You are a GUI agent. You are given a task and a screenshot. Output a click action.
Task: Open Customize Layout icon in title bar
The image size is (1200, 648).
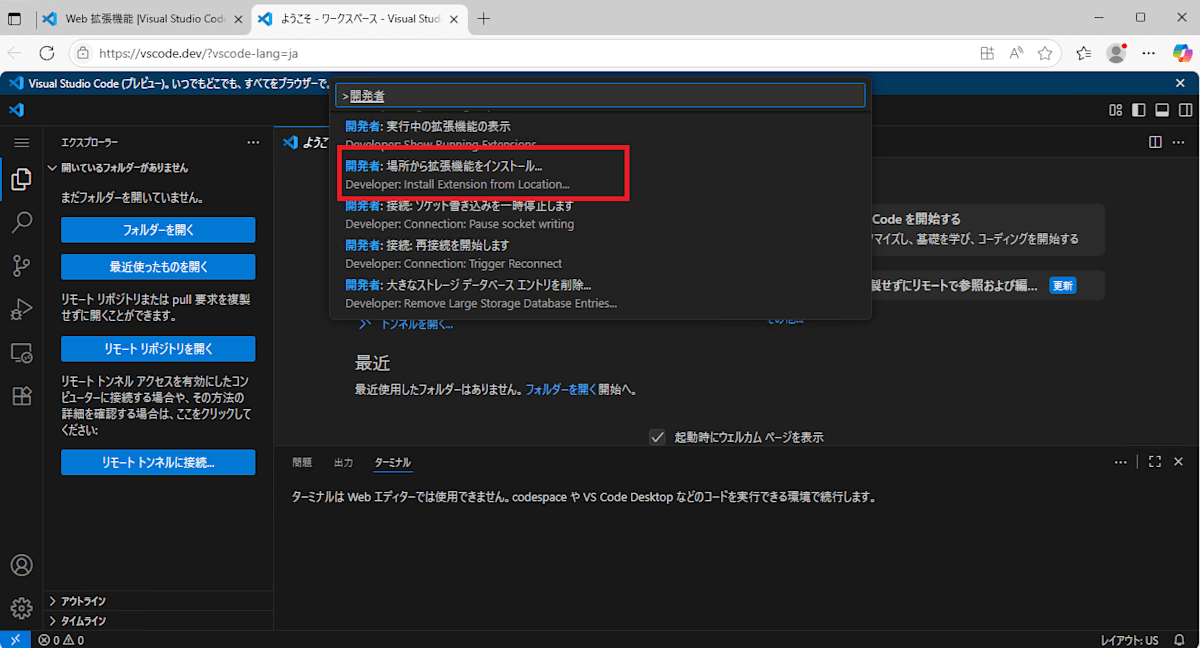click(x=1115, y=110)
